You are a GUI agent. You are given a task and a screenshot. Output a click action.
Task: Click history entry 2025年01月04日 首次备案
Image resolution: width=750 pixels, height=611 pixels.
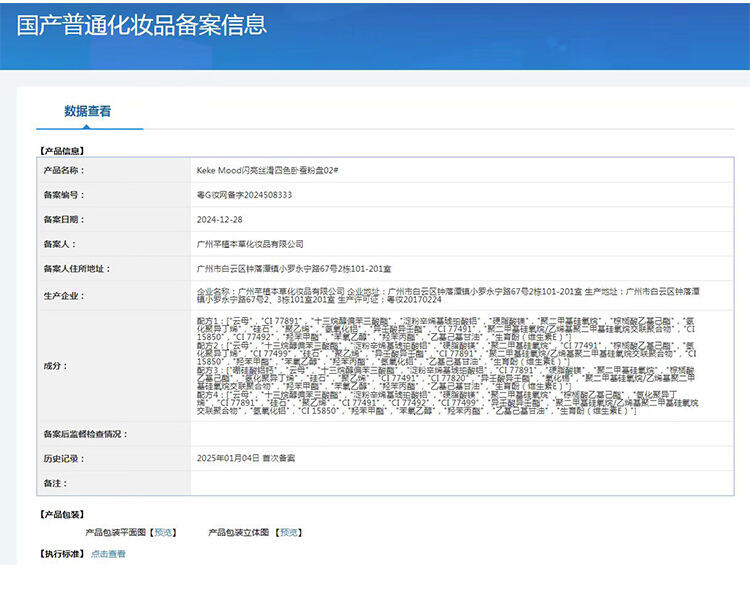tap(246, 458)
